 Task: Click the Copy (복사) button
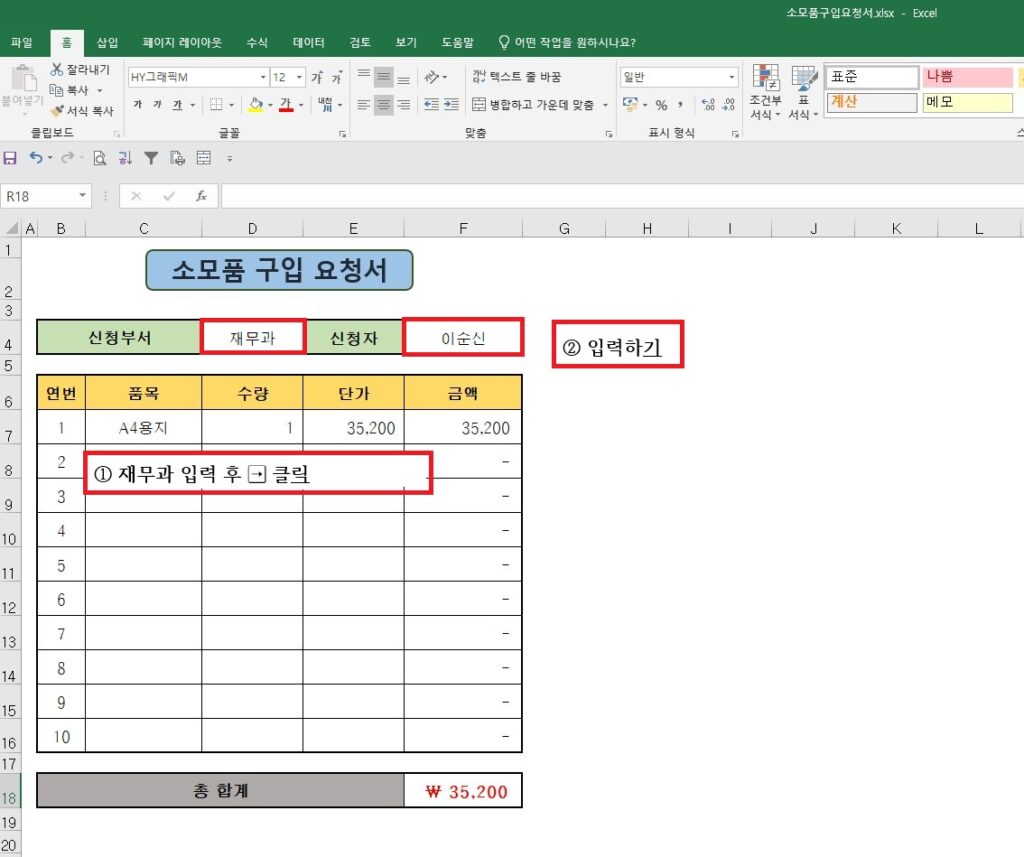coord(71,90)
